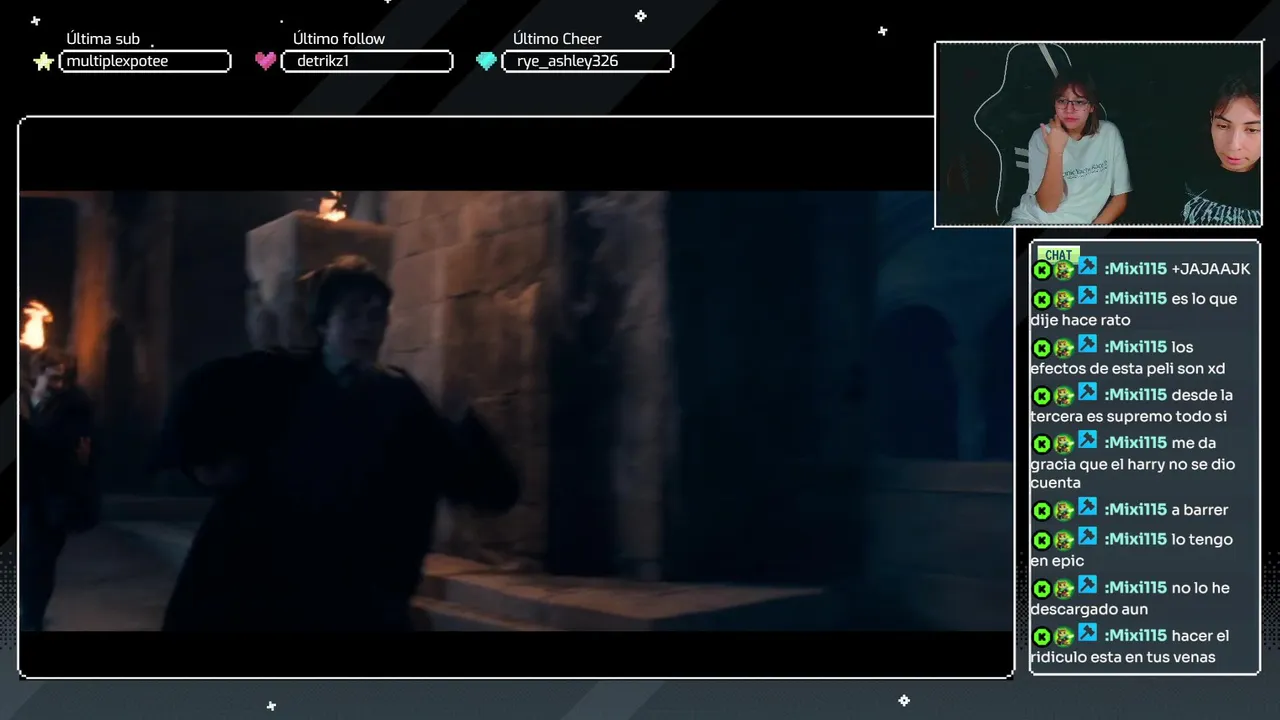Select chat text 'tercera es supremo todo si'
Screen dimensions: 1280x720
click(1129, 416)
